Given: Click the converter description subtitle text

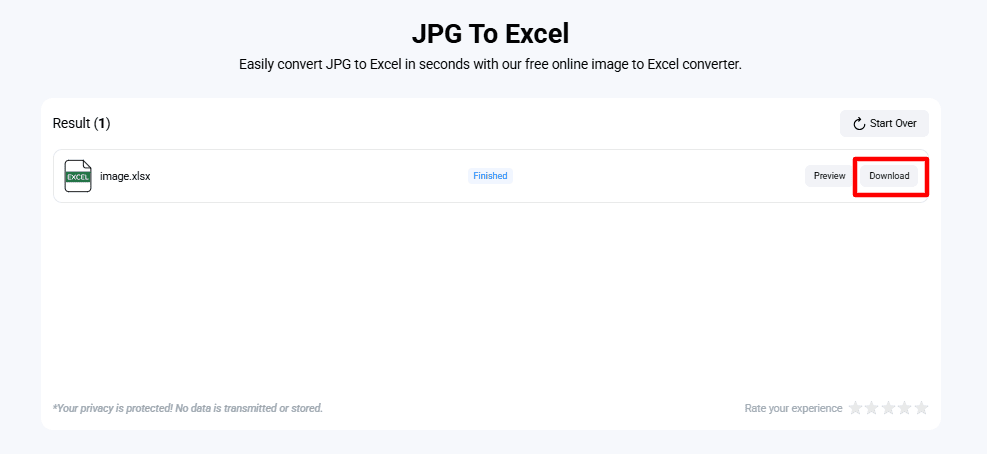Looking at the screenshot, I should [490, 64].
